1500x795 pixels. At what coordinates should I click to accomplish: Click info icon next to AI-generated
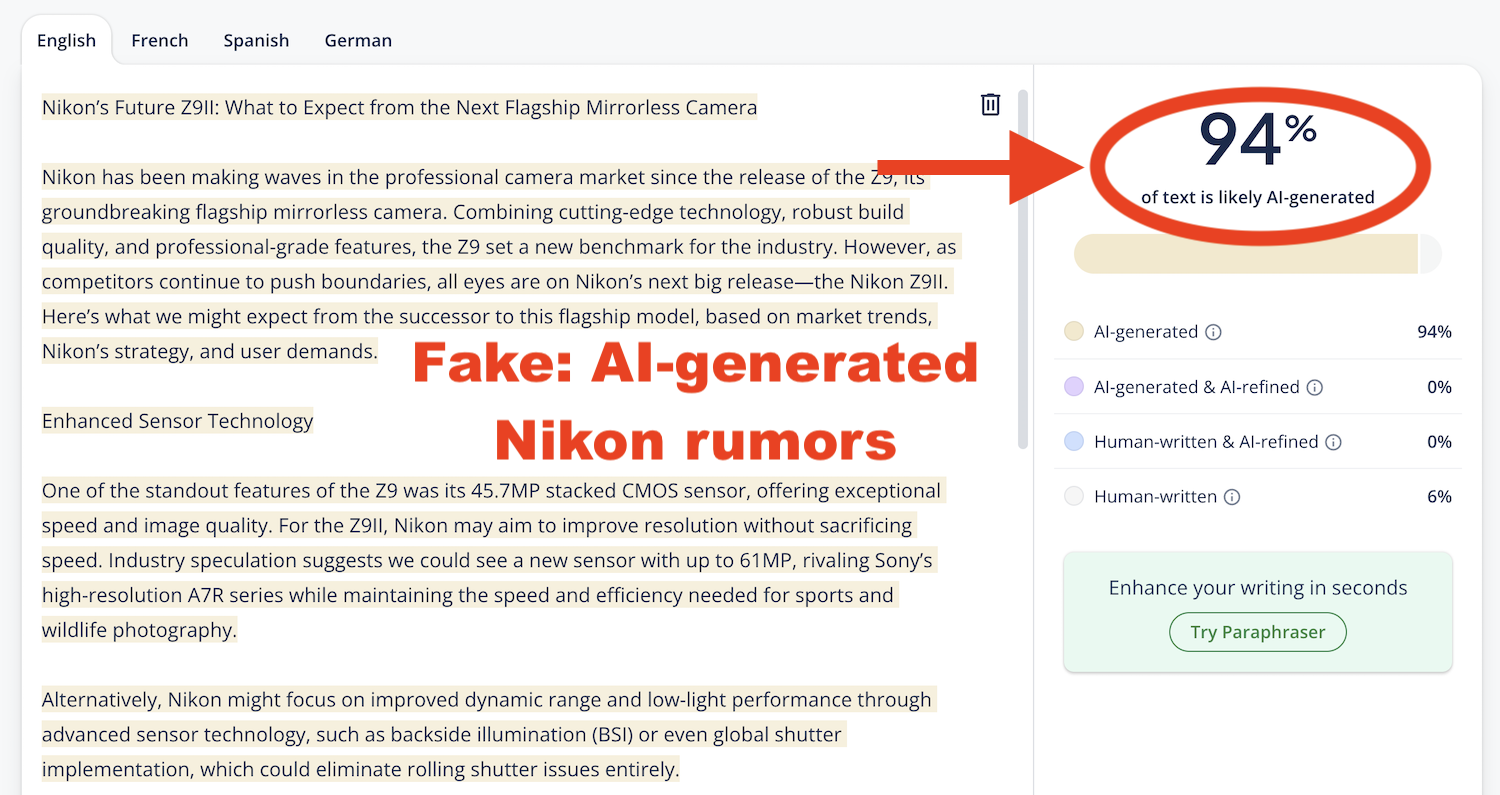click(x=1213, y=332)
